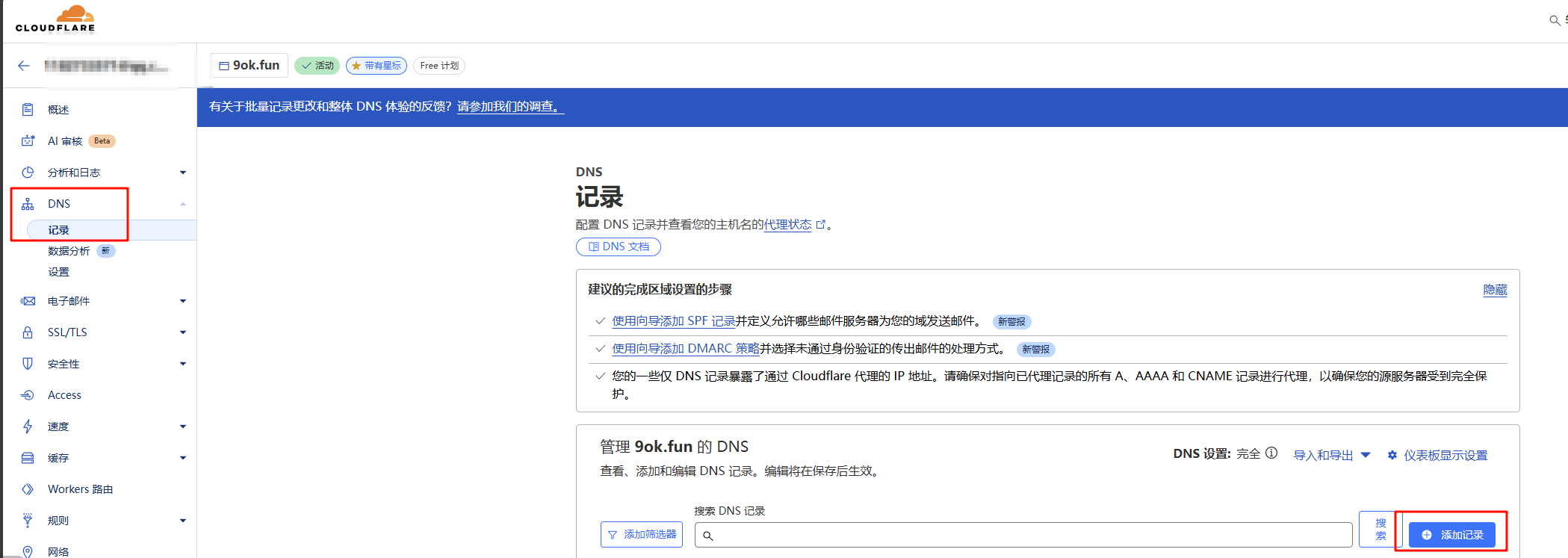
Task: Open Workers 路由 in sidebar
Action: point(80,489)
